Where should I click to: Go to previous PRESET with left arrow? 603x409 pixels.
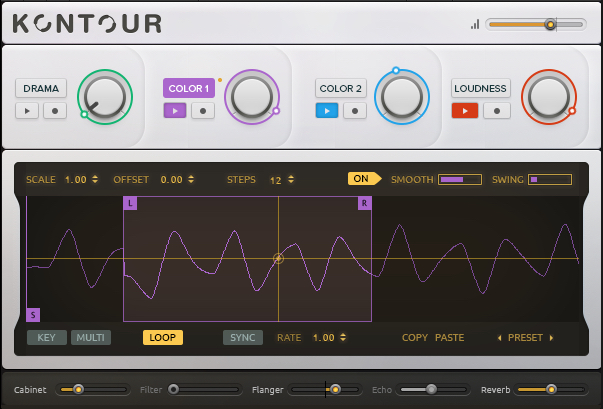[x=499, y=338]
